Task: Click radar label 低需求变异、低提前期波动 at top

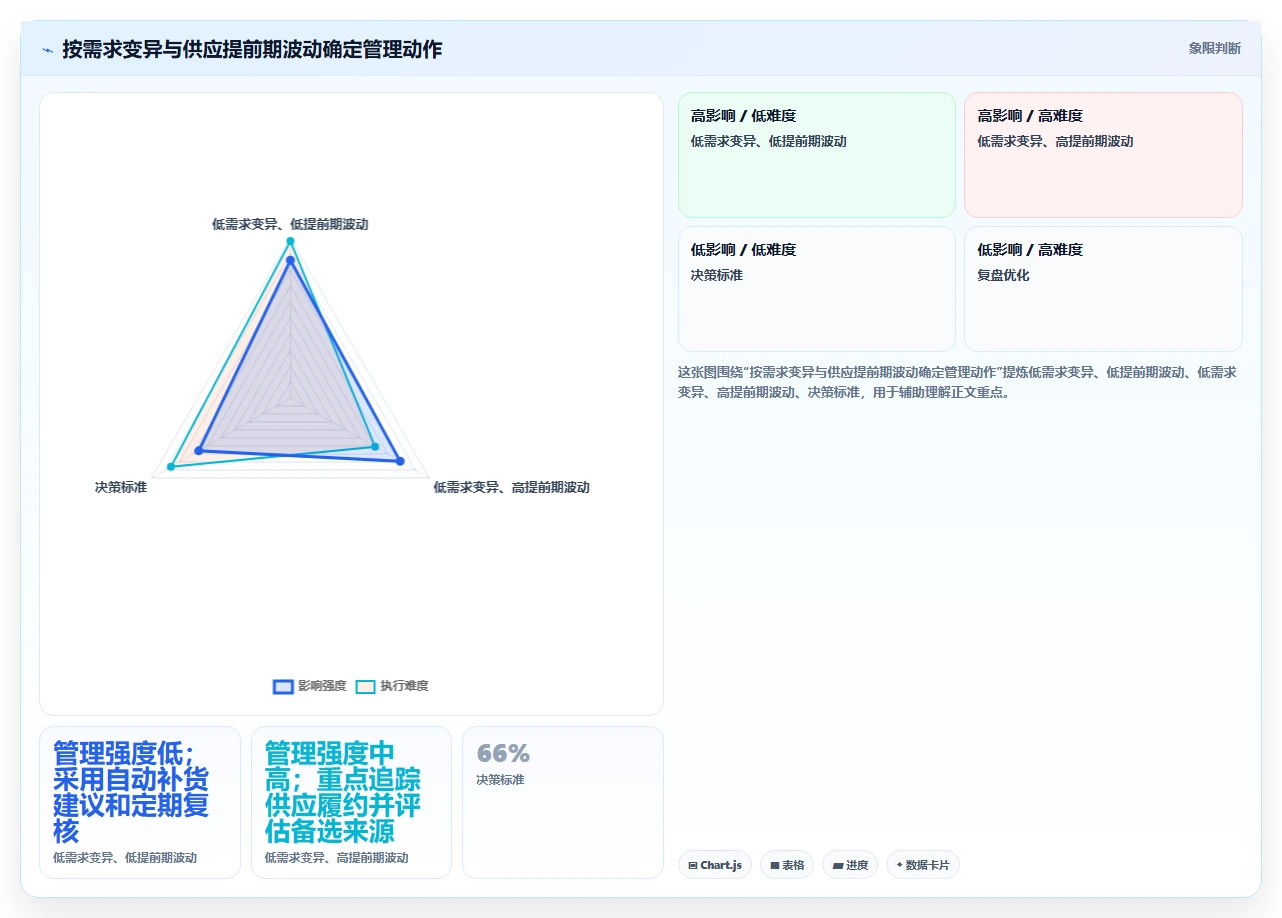Action: tap(290, 224)
